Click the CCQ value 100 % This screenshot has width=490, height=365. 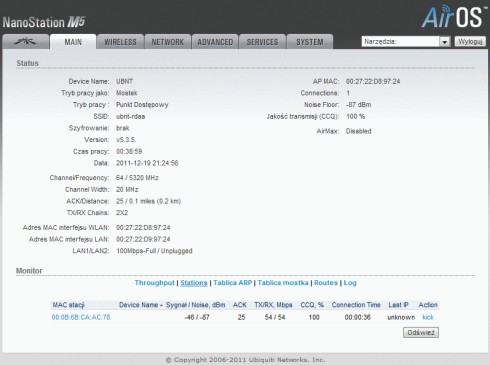point(355,116)
